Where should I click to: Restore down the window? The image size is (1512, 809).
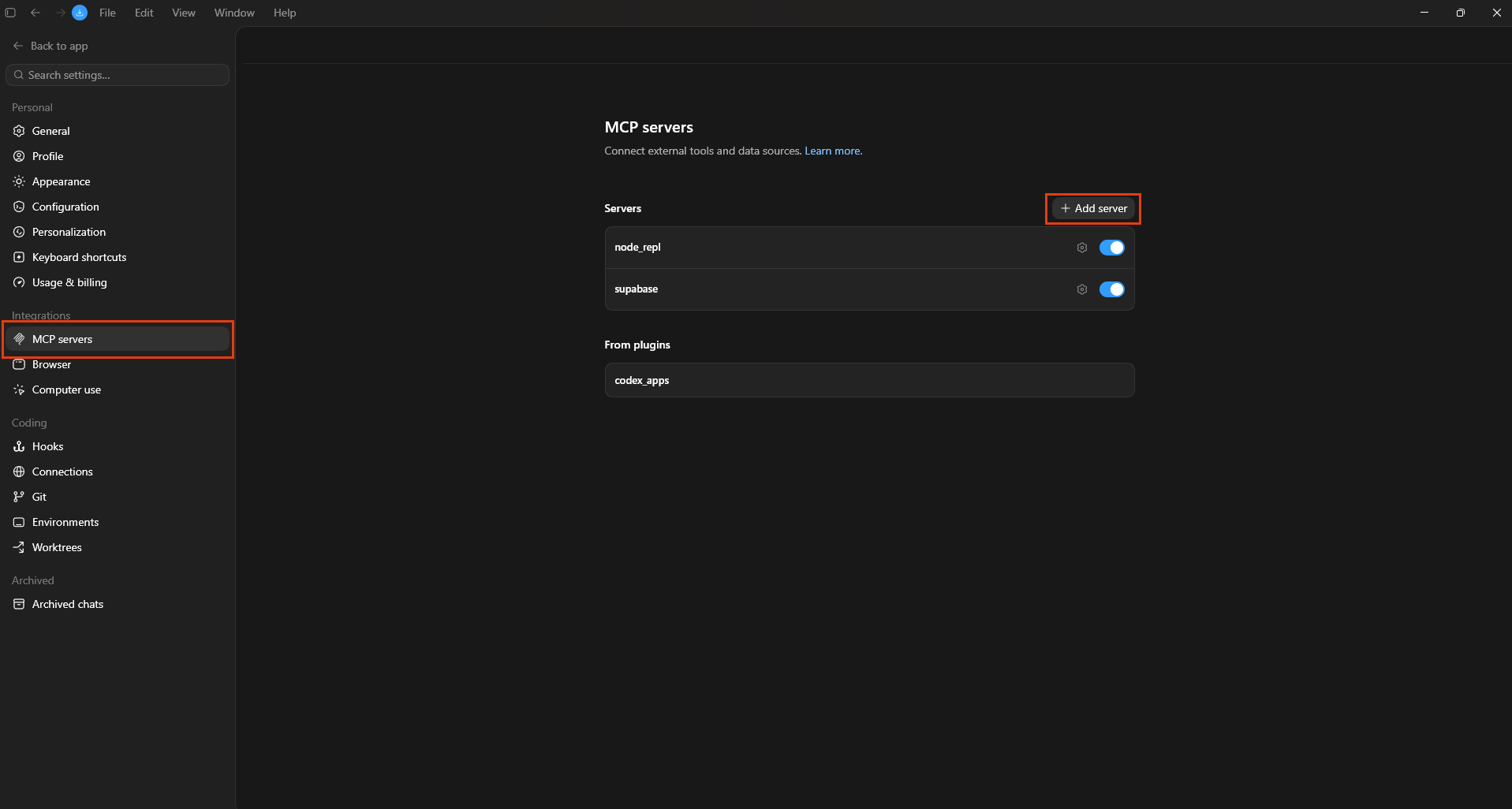tap(1460, 13)
